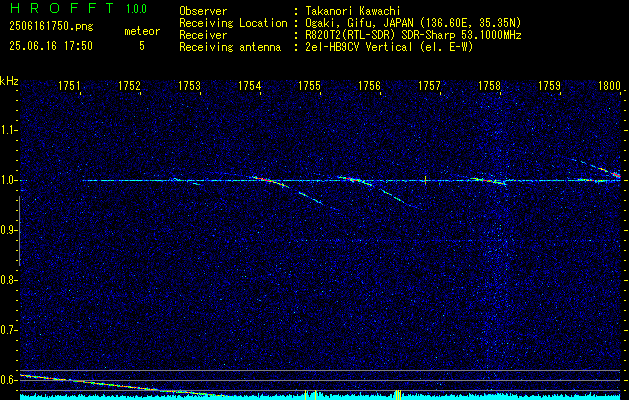629x400 pixels.
Task: Click the HROFFT title text
Action: (x=62, y=8)
